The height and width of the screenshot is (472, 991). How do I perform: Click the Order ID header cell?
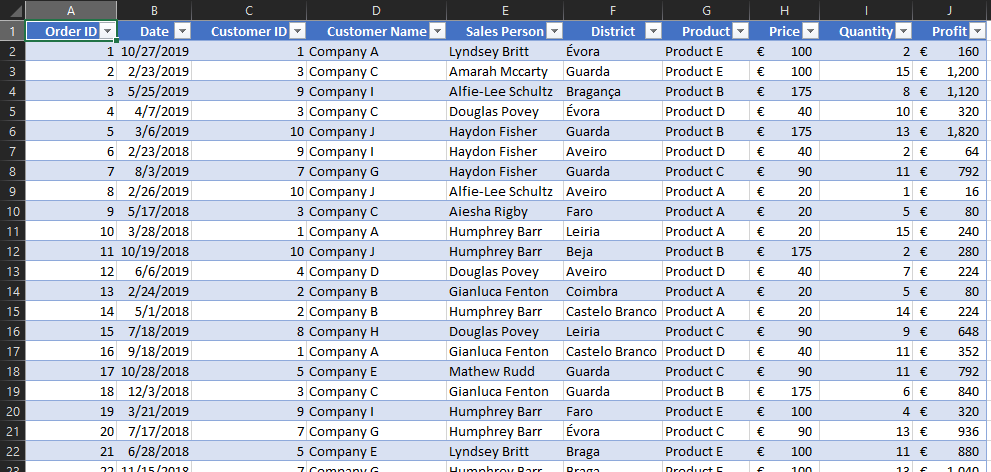71,32
